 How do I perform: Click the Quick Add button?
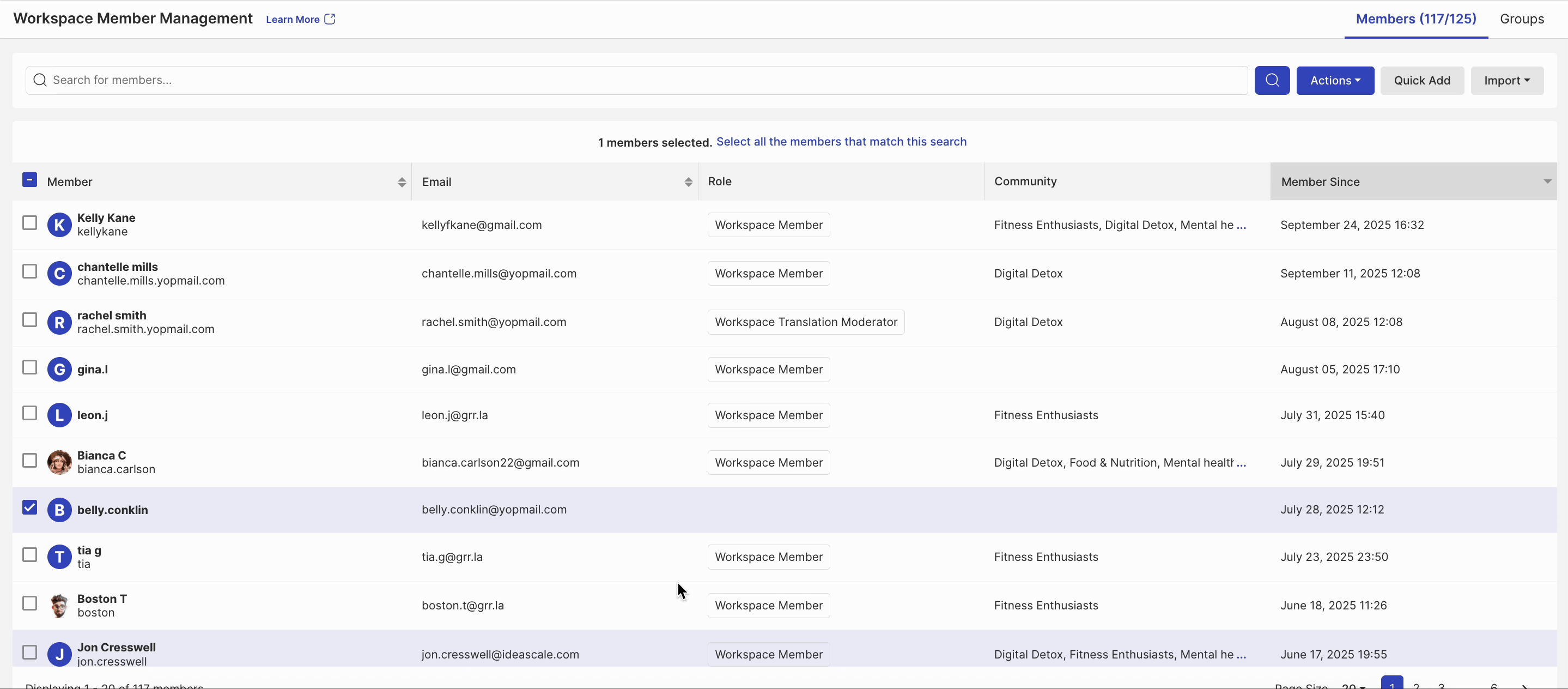coord(1421,81)
